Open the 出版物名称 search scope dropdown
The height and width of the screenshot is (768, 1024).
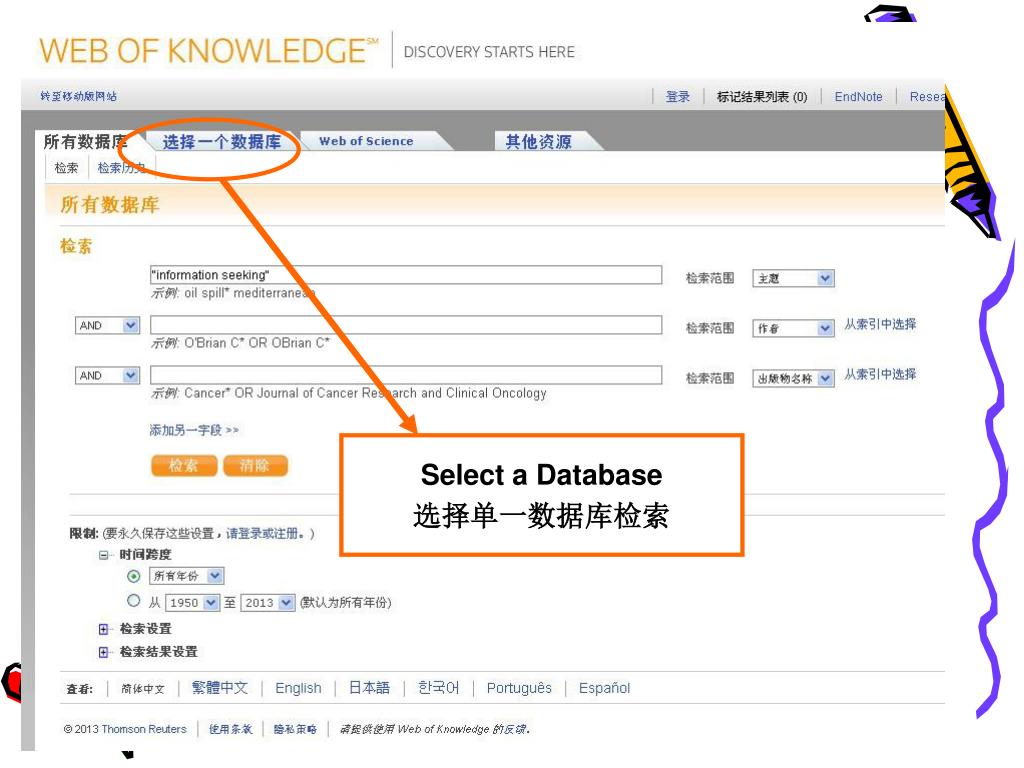(x=793, y=378)
